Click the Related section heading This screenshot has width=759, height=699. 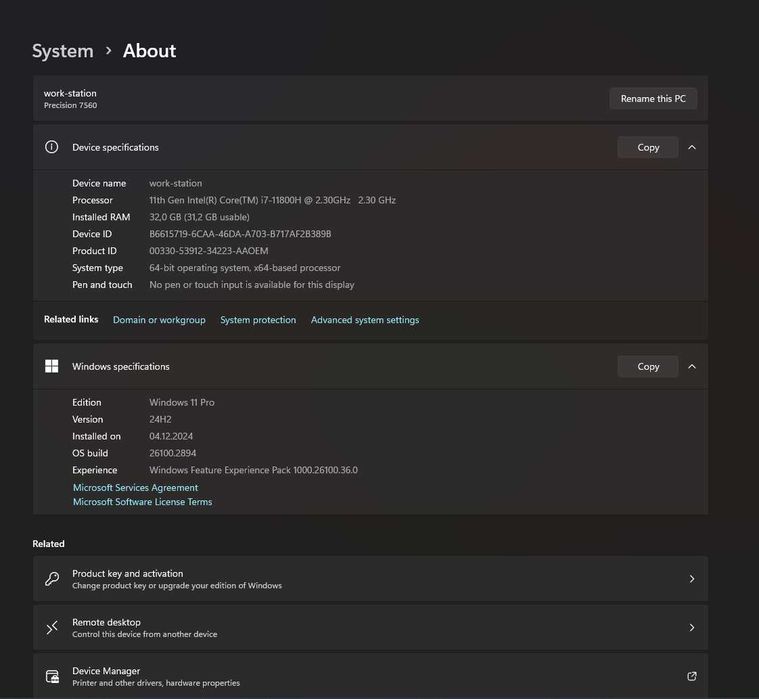tap(48, 544)
